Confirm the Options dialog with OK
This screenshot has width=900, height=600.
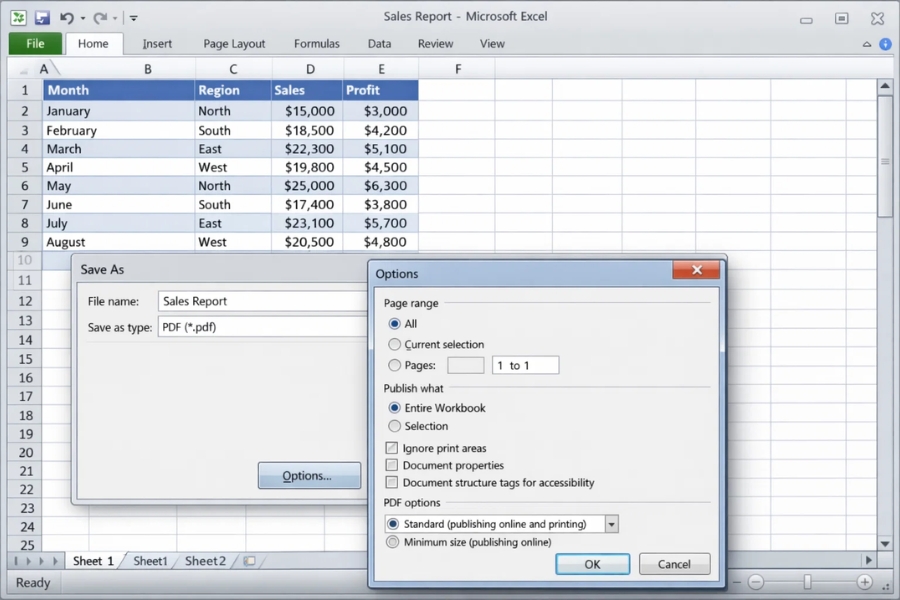coord(592,563)
